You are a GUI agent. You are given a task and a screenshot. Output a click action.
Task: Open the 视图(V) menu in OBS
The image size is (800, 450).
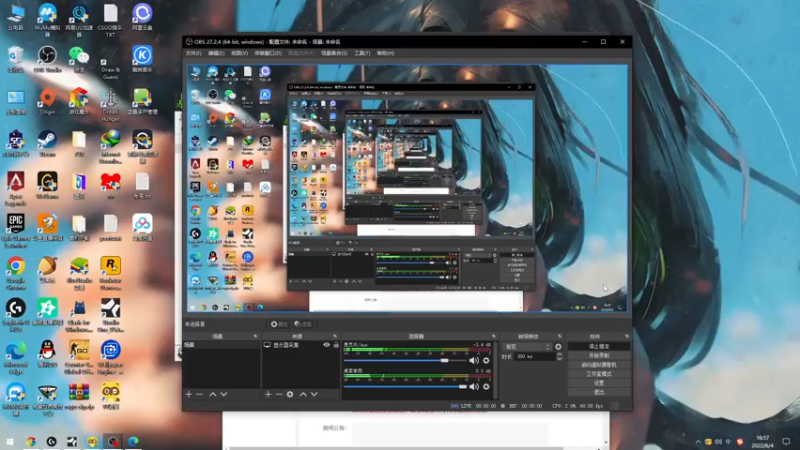(240, 53)
